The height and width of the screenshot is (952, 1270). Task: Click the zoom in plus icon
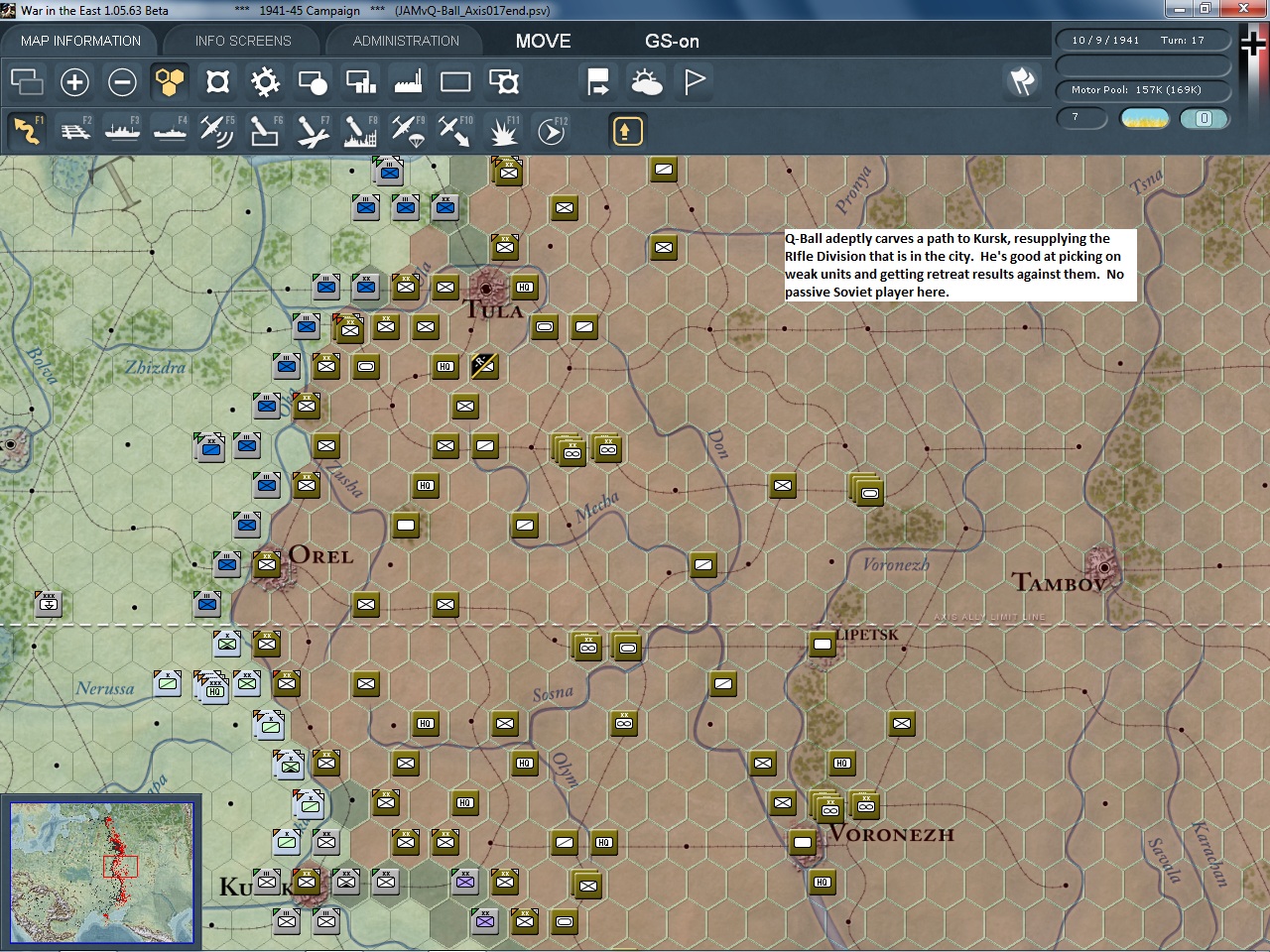coord(74,81)
